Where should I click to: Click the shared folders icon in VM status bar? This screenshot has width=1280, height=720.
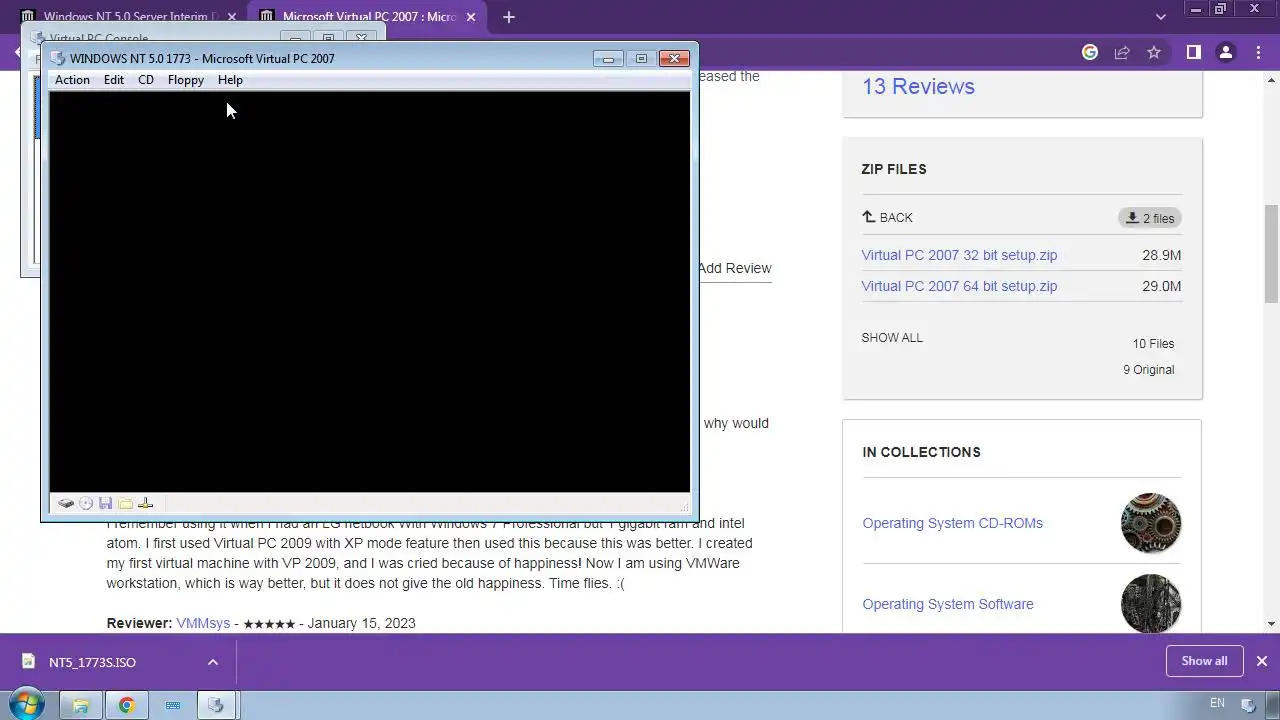(x=125, y=504)
